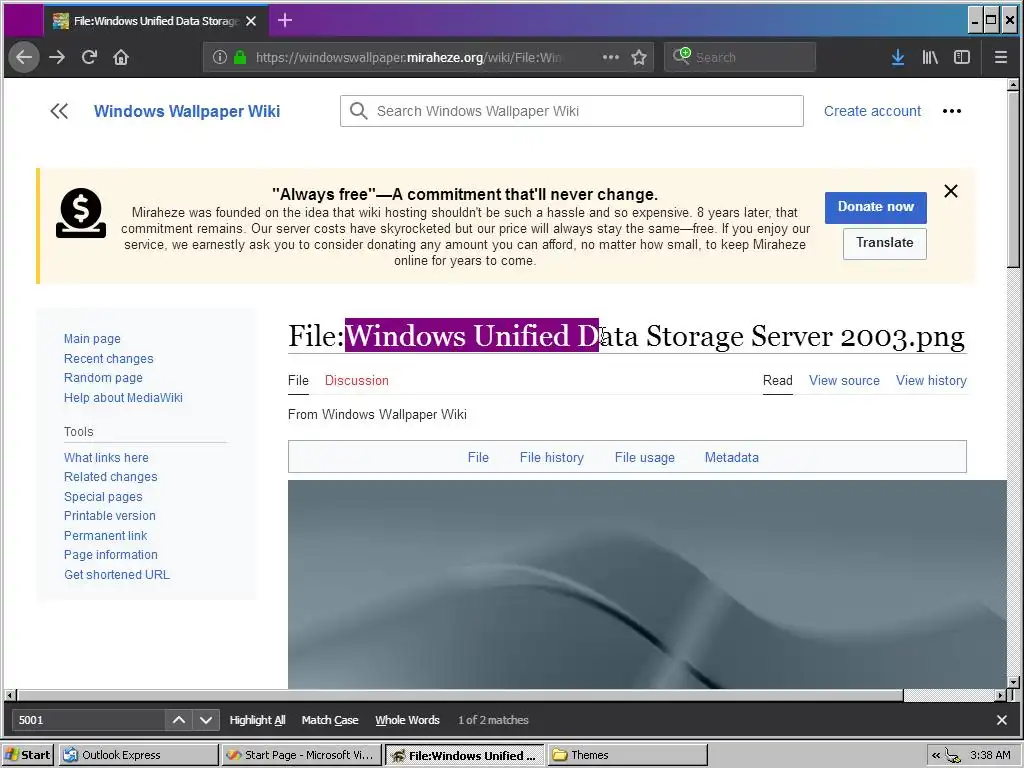
Task: Close the find bar
Action: click(x=1002, y=720)
